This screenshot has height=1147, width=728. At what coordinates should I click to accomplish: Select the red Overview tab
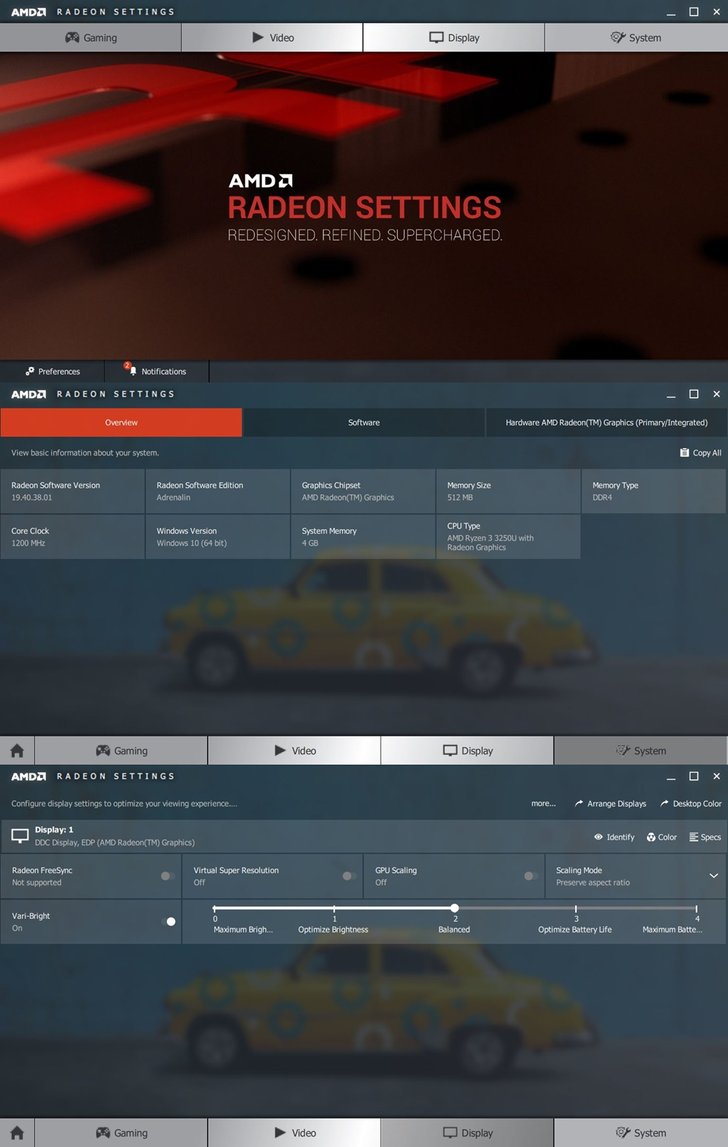click(121, 422)
